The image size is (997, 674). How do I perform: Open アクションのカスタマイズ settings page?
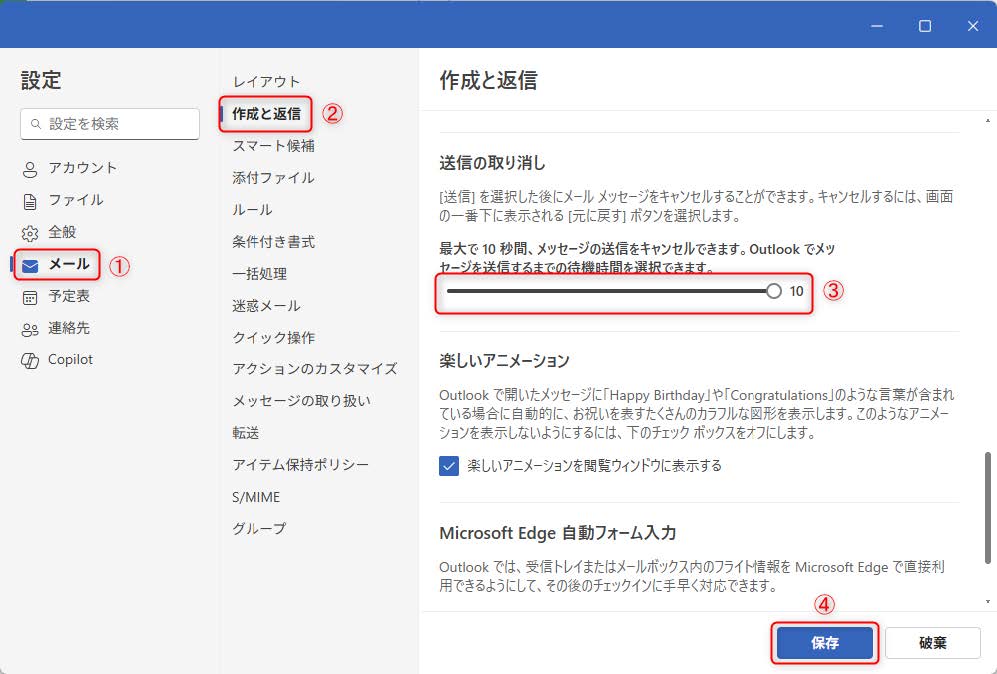tap(315, 369)
